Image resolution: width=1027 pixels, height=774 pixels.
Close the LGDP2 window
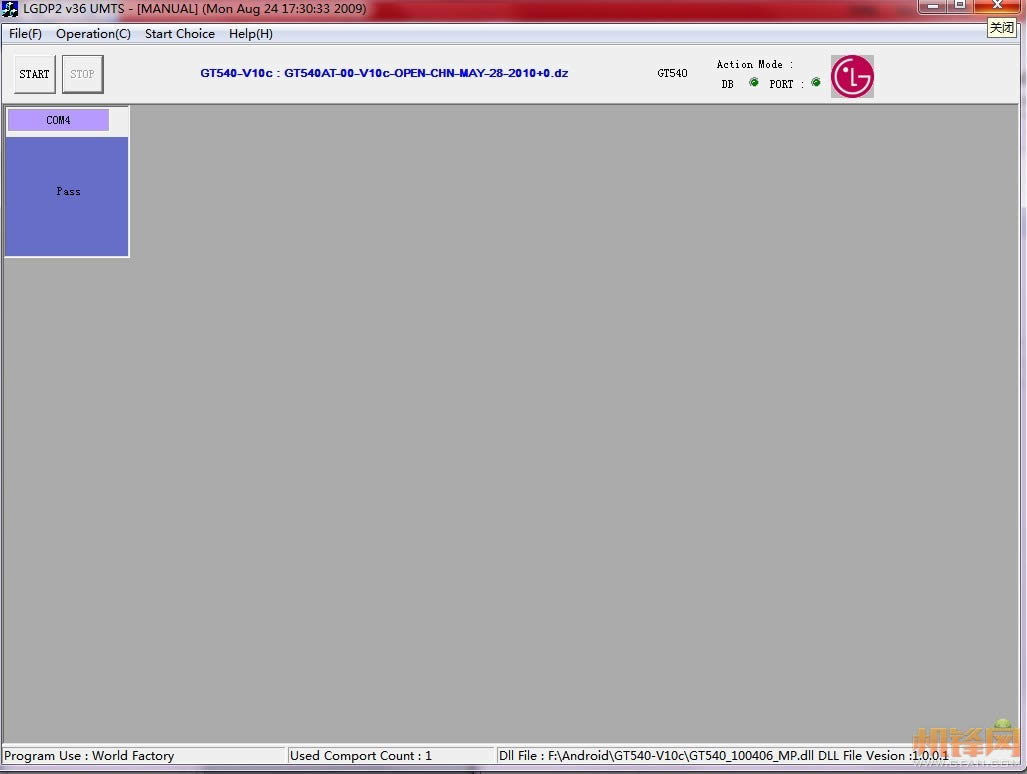pyautogui.click(x=997, y=6)
